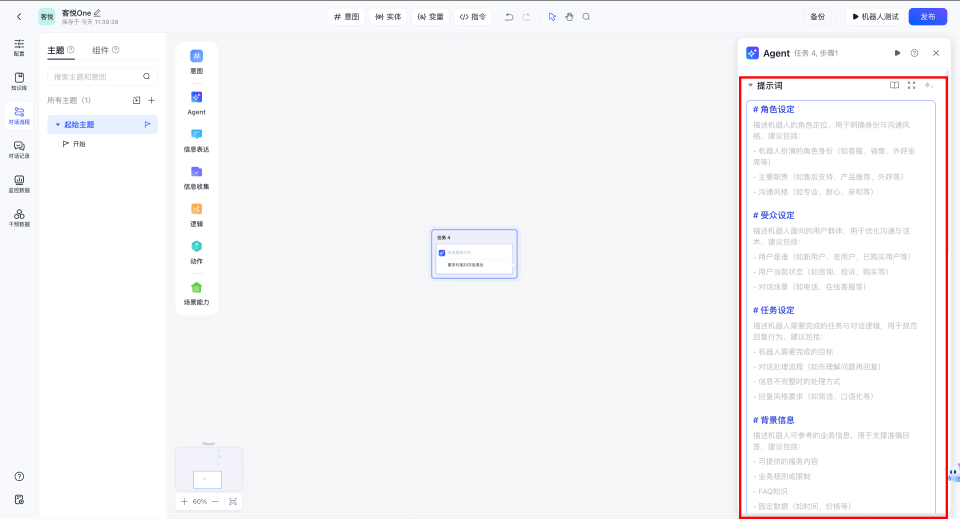Screen dimensions: 960x519
Task: Expand prompt editor to fullscreen
Action: (x=911, y=85)
